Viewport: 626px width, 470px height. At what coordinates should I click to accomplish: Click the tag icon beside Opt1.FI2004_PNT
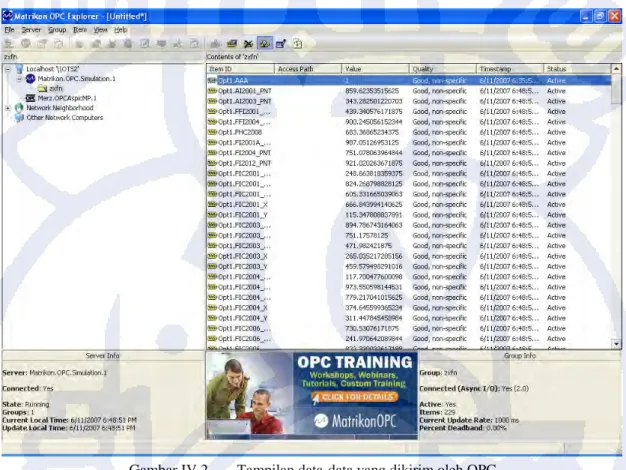coord(212,153)
